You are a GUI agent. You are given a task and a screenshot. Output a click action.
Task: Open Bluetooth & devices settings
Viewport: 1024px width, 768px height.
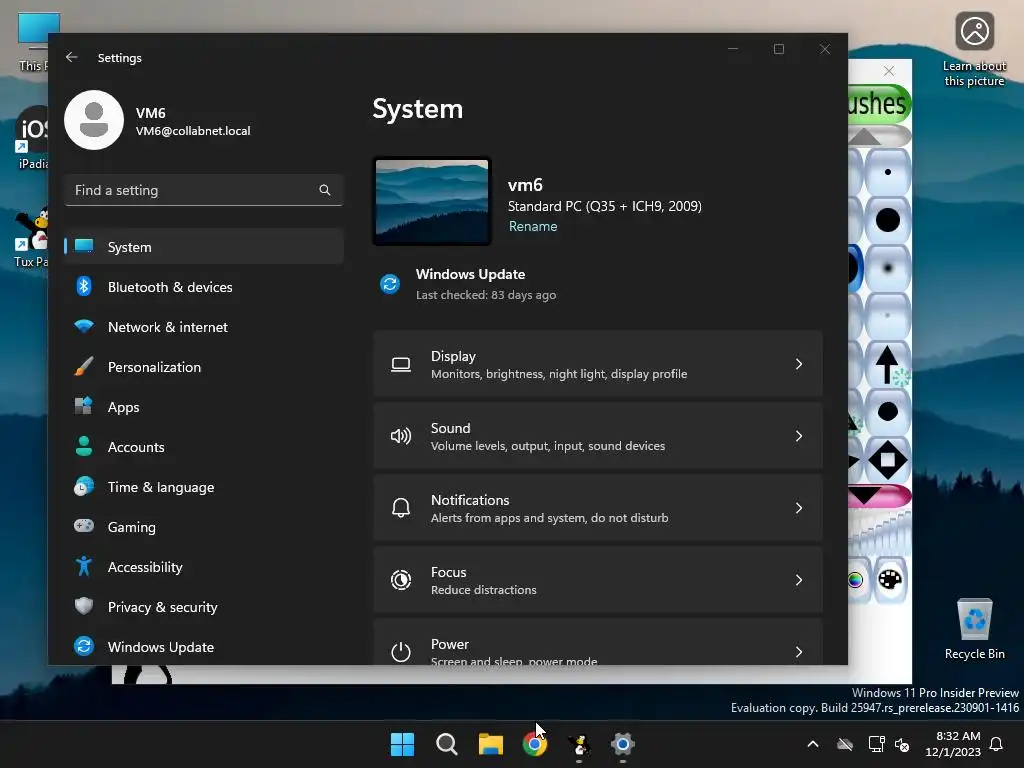[204, 287]
